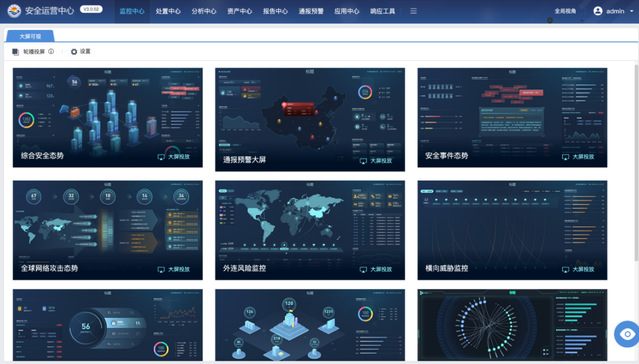
Task: Open the hamburger menu in navigation bar
Action: coord(413,11)
